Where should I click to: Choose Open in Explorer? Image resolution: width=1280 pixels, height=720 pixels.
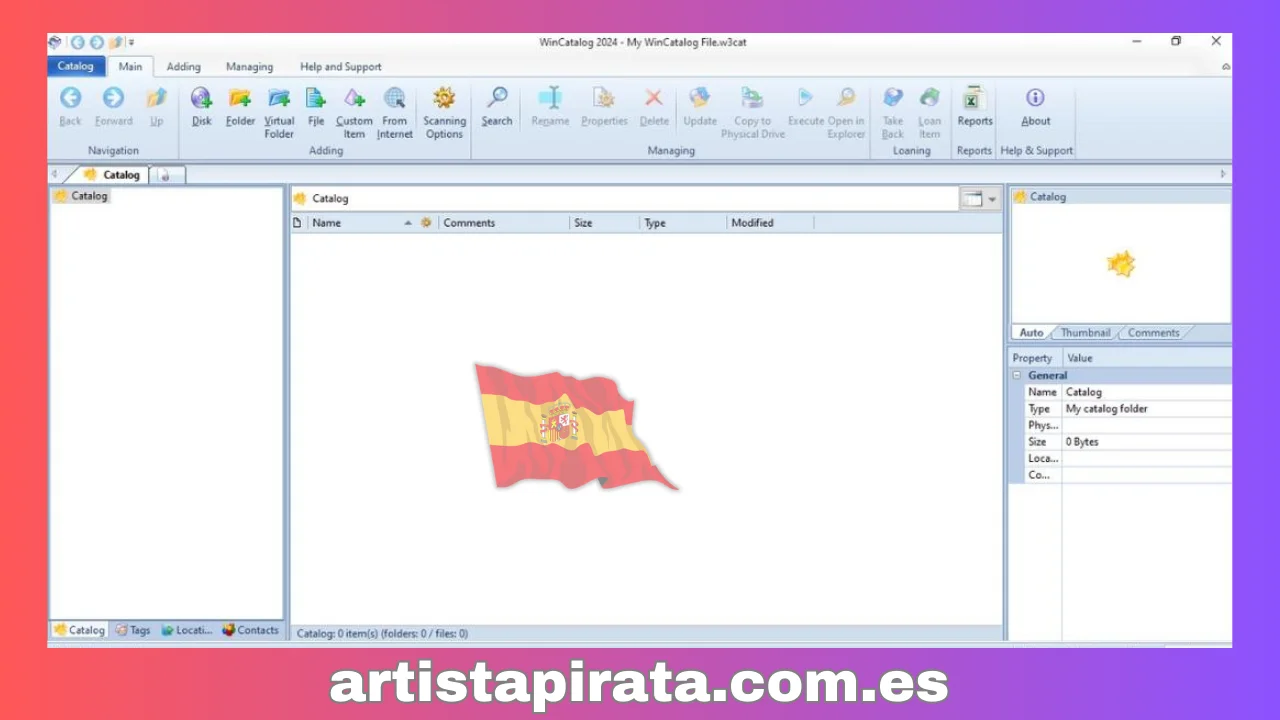click(x=846, y=98)
